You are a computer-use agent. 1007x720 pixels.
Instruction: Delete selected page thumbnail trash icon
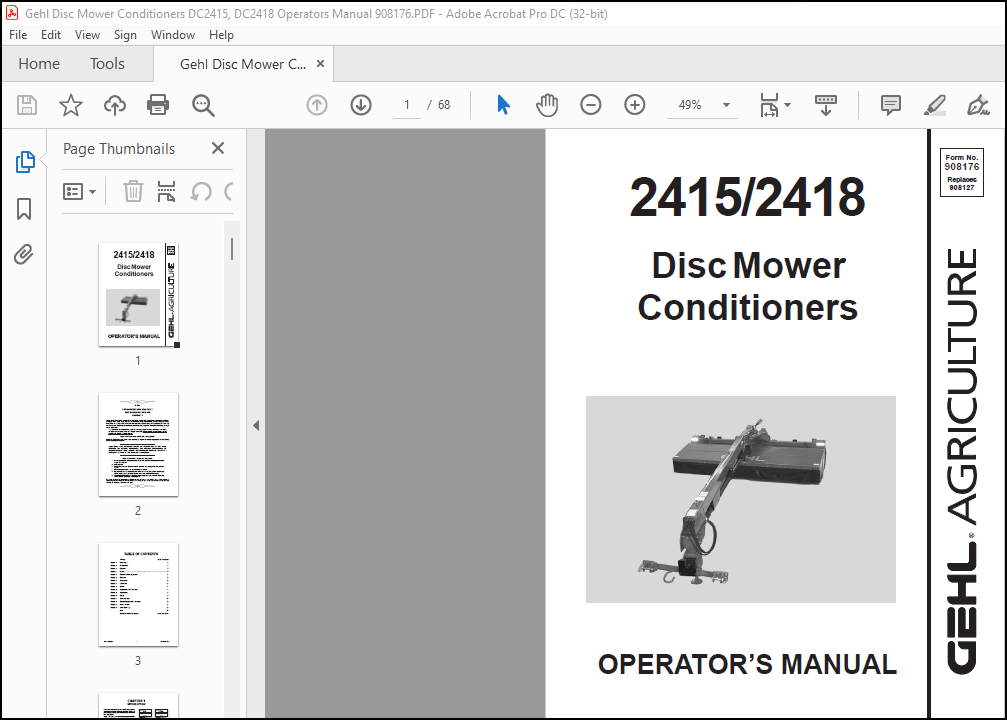point(133,191)
